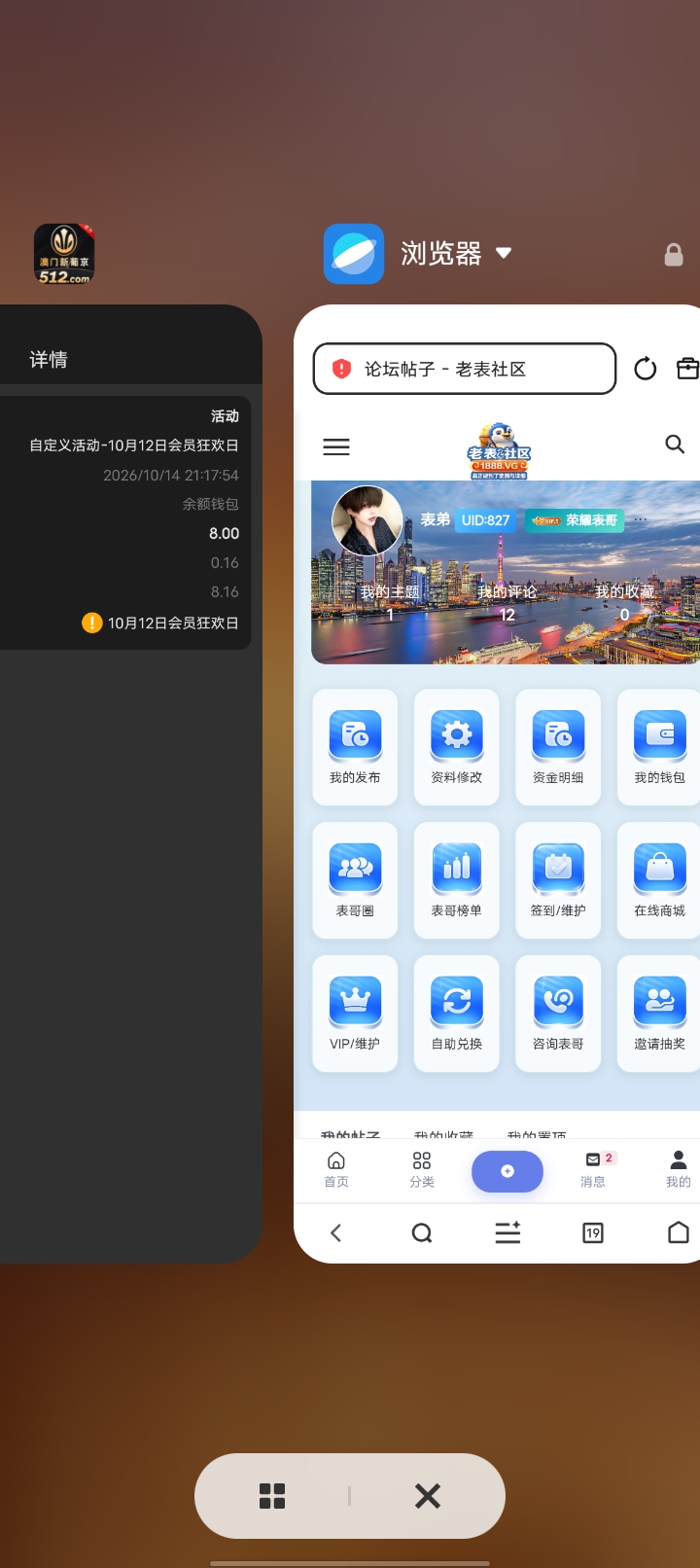Select the 澳门新葡京 512 app card icon
The image size is (700, 1568).
(x=64, y=254)
